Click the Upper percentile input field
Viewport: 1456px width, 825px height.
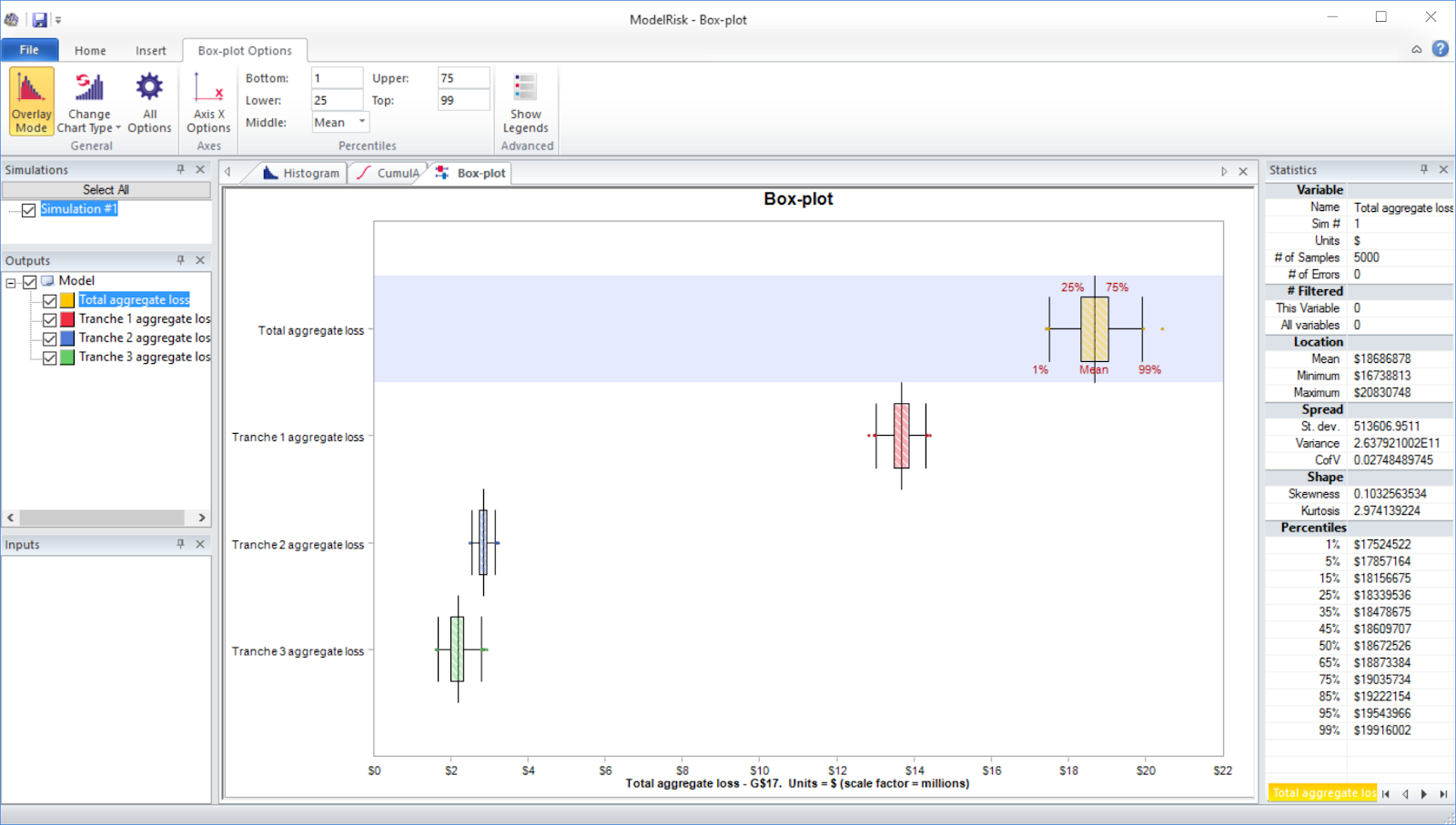tap(462, 78)
